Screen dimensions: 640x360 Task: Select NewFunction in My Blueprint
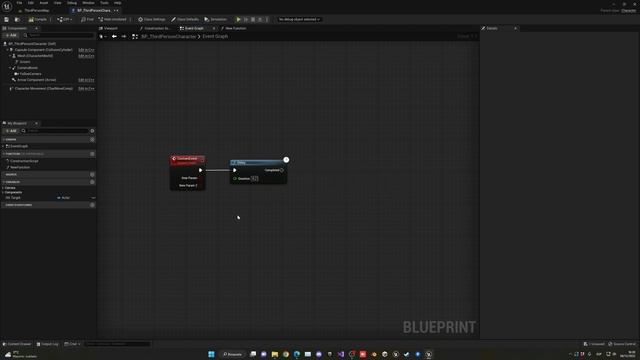pos(20,167)
